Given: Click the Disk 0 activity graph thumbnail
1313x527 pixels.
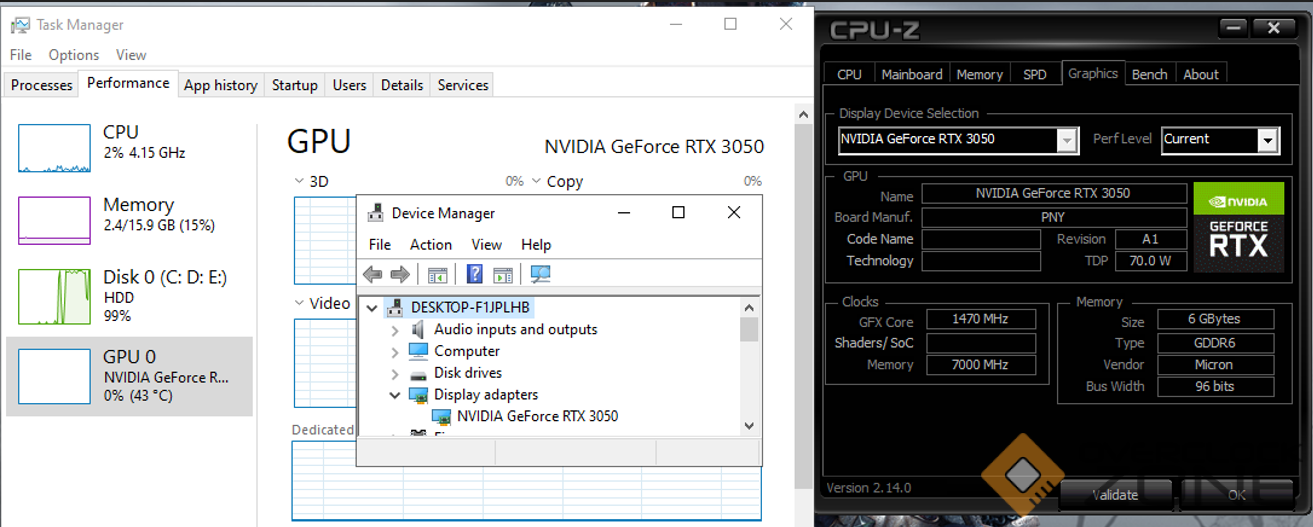Looking at the screenshot, I should (54, 295).
